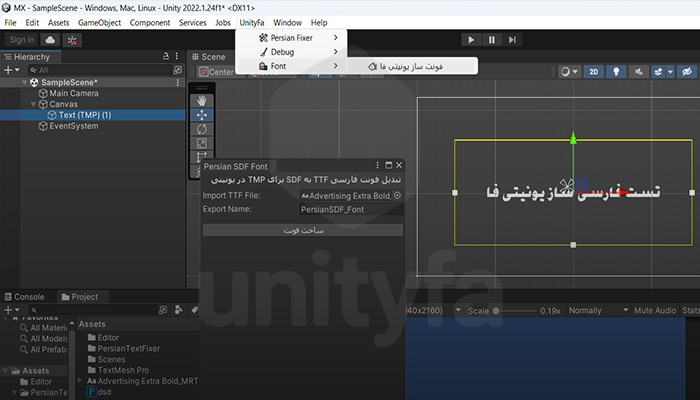Image resolution: width=700 pixels, height=400 pixels.
Task: Toggle Mute Audio in Game view
Action: point(655,310)
